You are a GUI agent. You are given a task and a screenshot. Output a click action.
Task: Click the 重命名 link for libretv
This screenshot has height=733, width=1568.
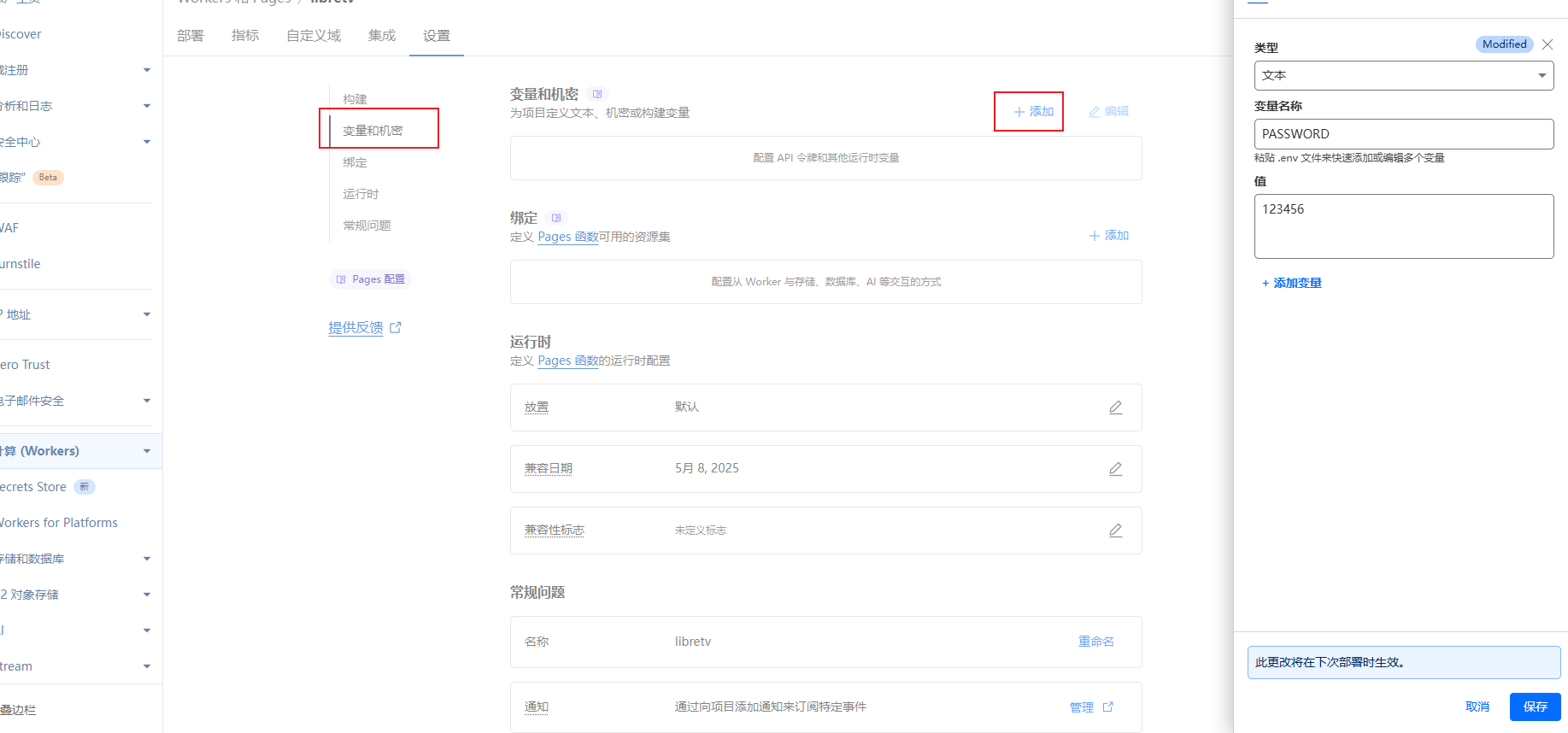[x=1095, y=642]
